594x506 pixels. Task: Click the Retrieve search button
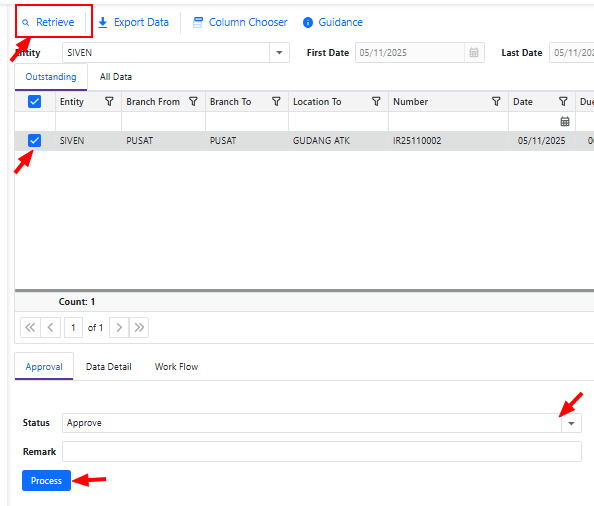click(48, 22)
